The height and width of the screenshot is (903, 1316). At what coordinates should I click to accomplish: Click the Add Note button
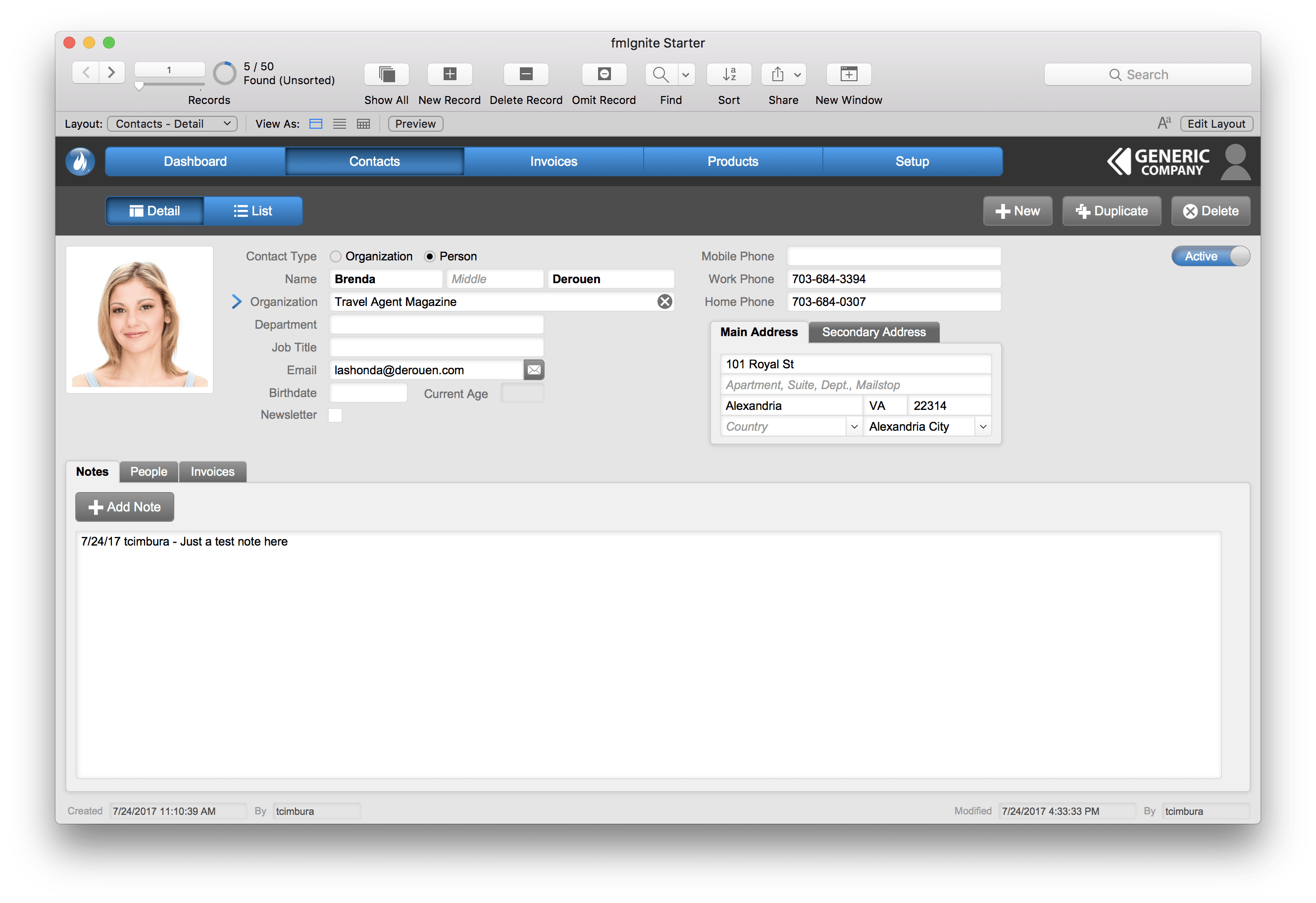click(x=125, y=505)
